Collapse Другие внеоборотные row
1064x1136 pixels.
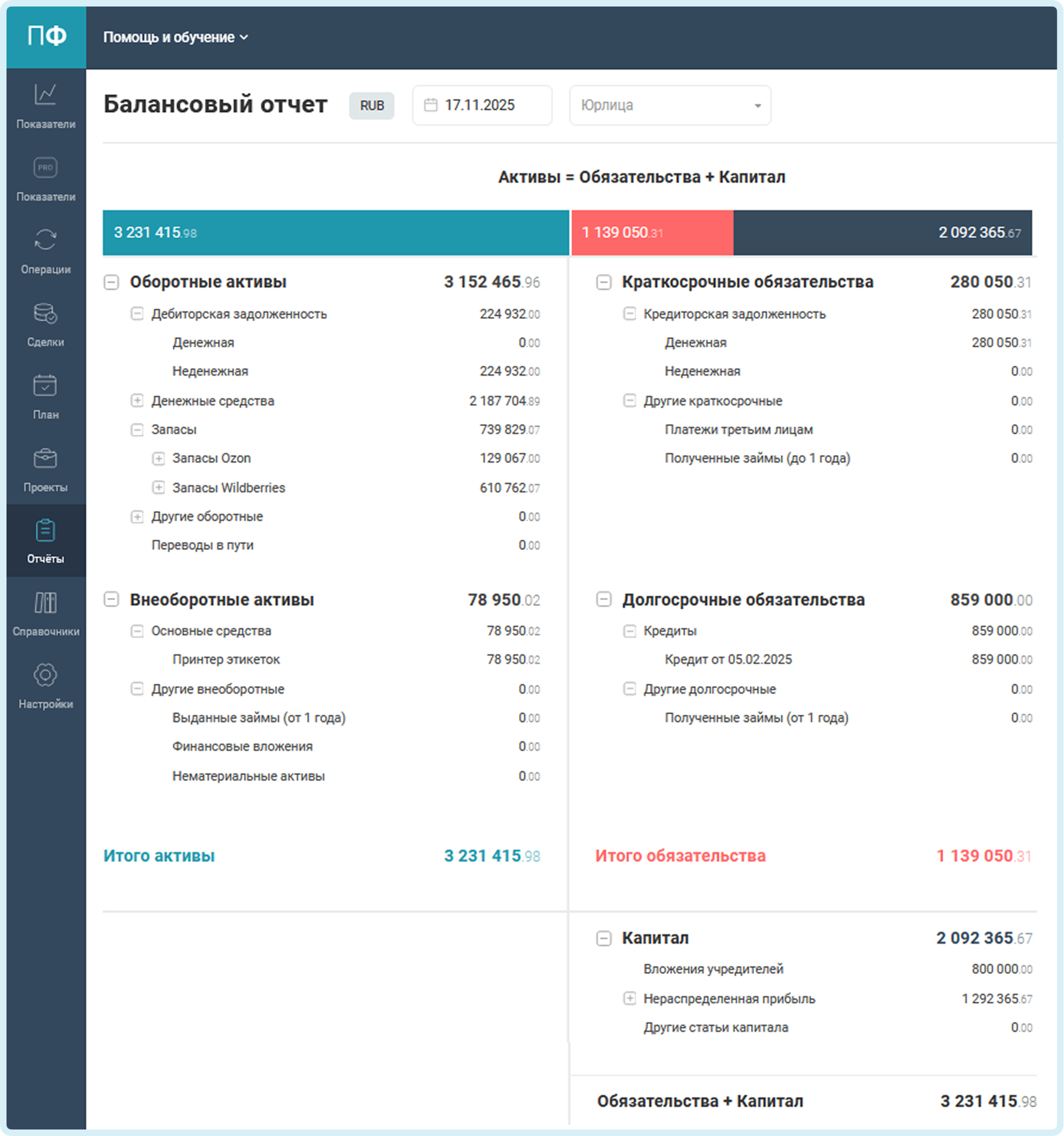[137, 689]
